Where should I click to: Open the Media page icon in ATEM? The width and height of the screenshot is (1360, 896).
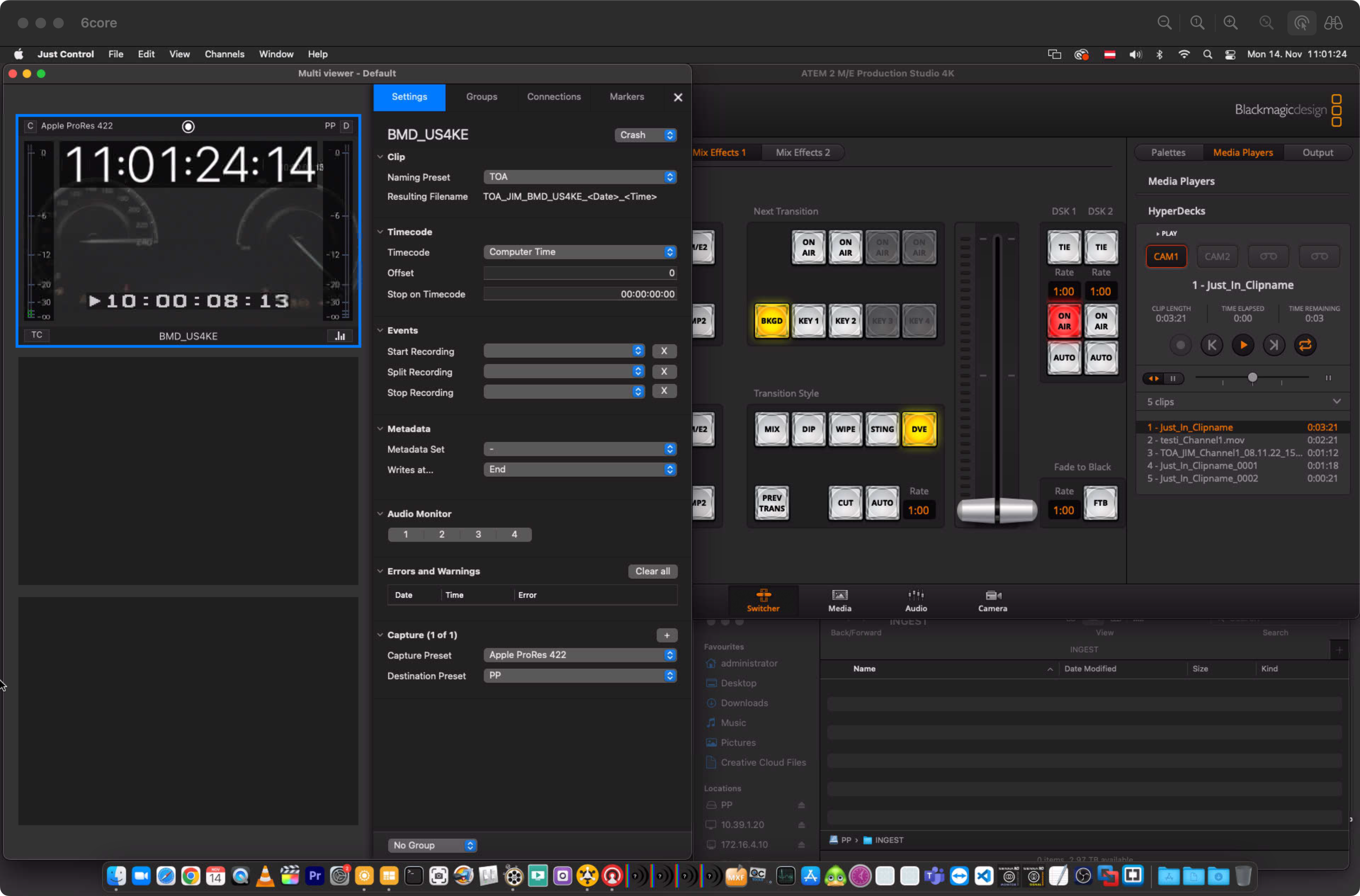[x=839, y=601]
